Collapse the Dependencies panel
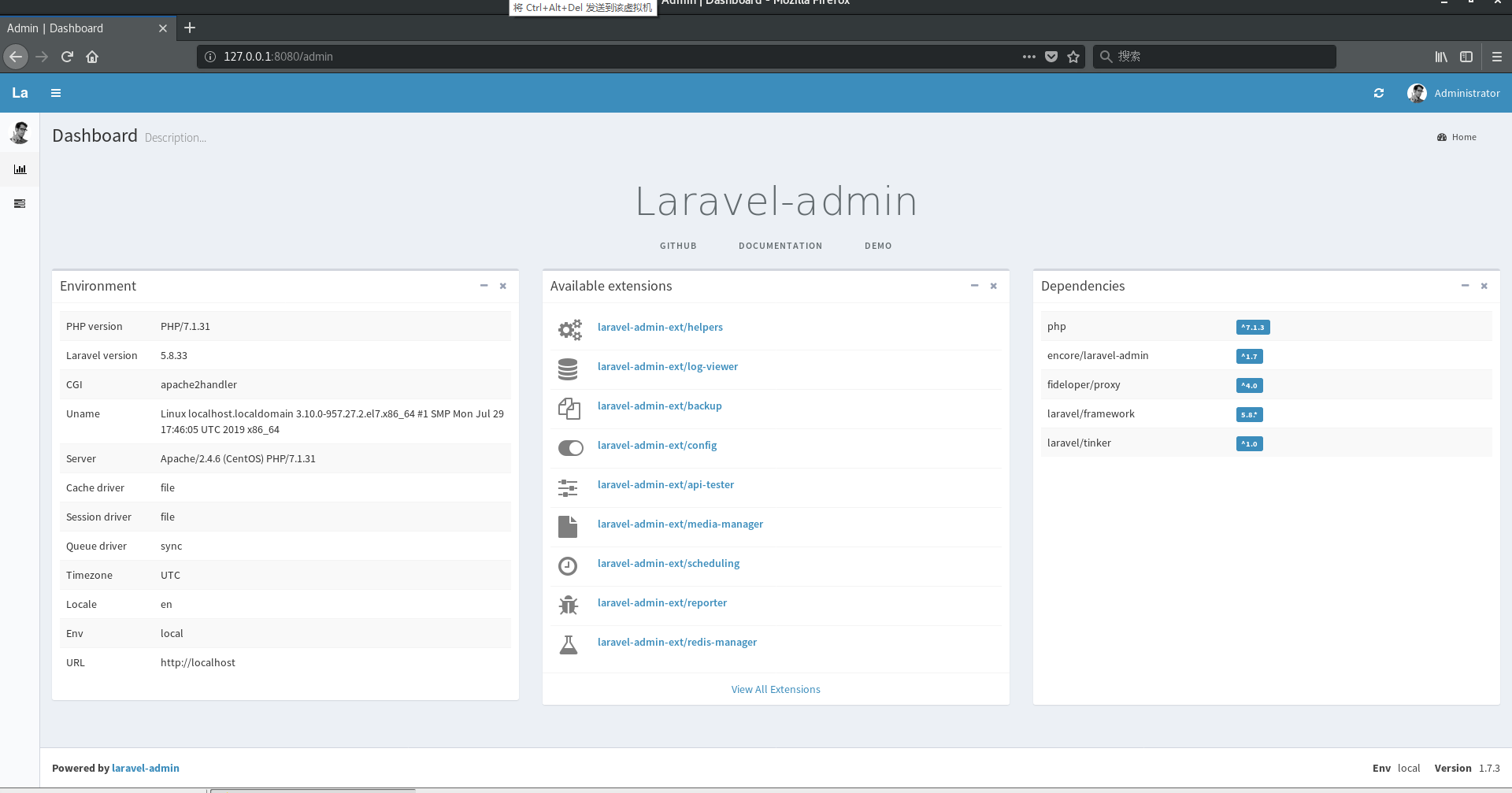 pyautogui.click(x=1465, y=286)
